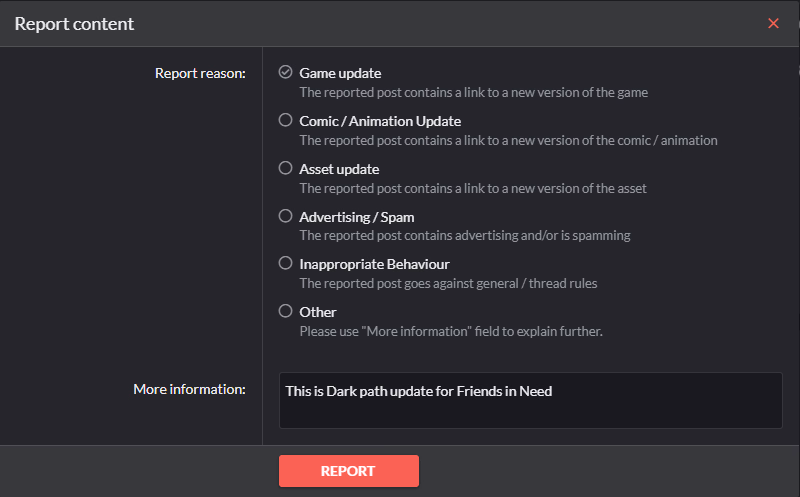Click the 'Other' label text
The image size is (800, 497).
coord(318,312)
